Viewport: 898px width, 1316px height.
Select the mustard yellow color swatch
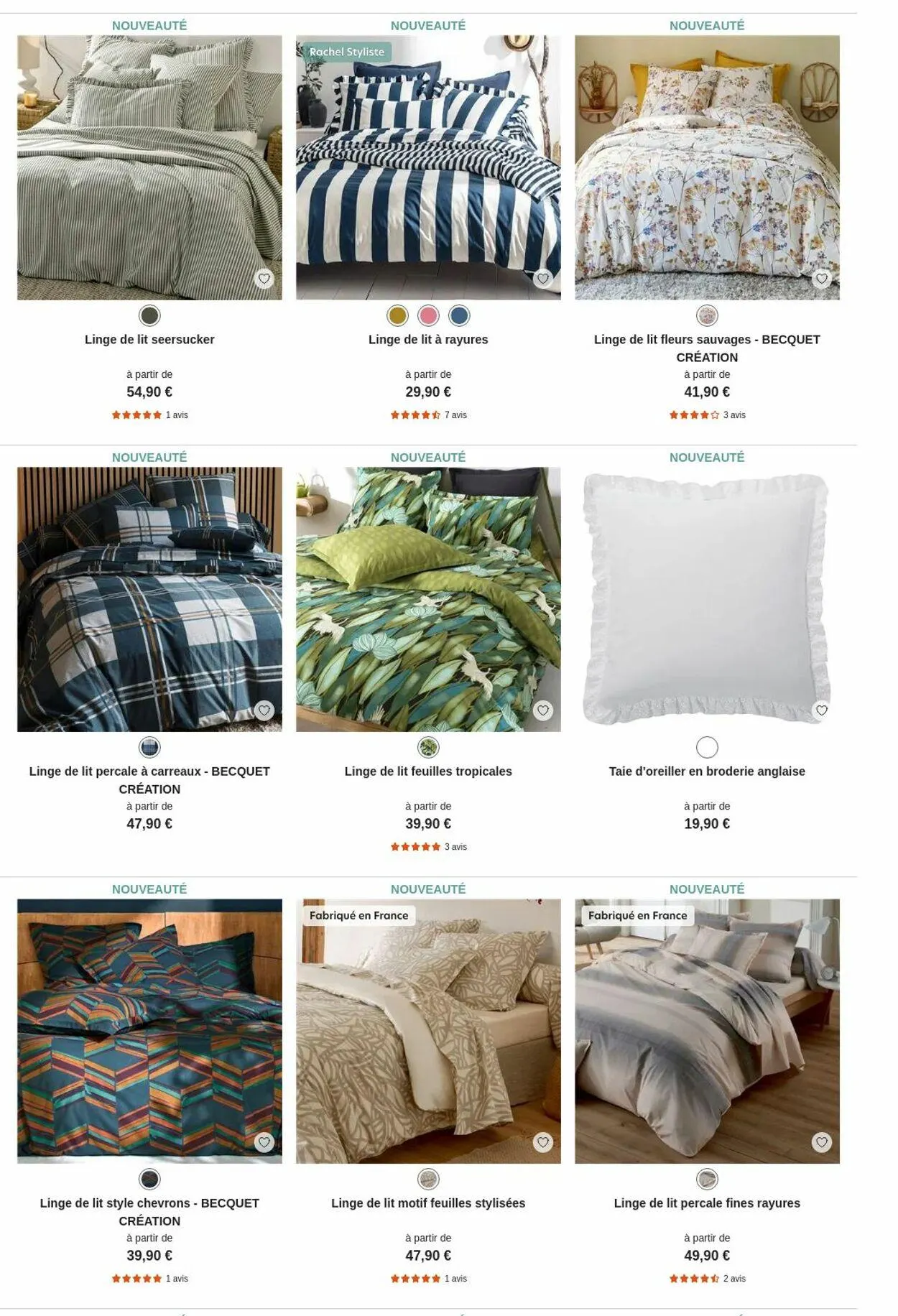(x=397, y=315)
